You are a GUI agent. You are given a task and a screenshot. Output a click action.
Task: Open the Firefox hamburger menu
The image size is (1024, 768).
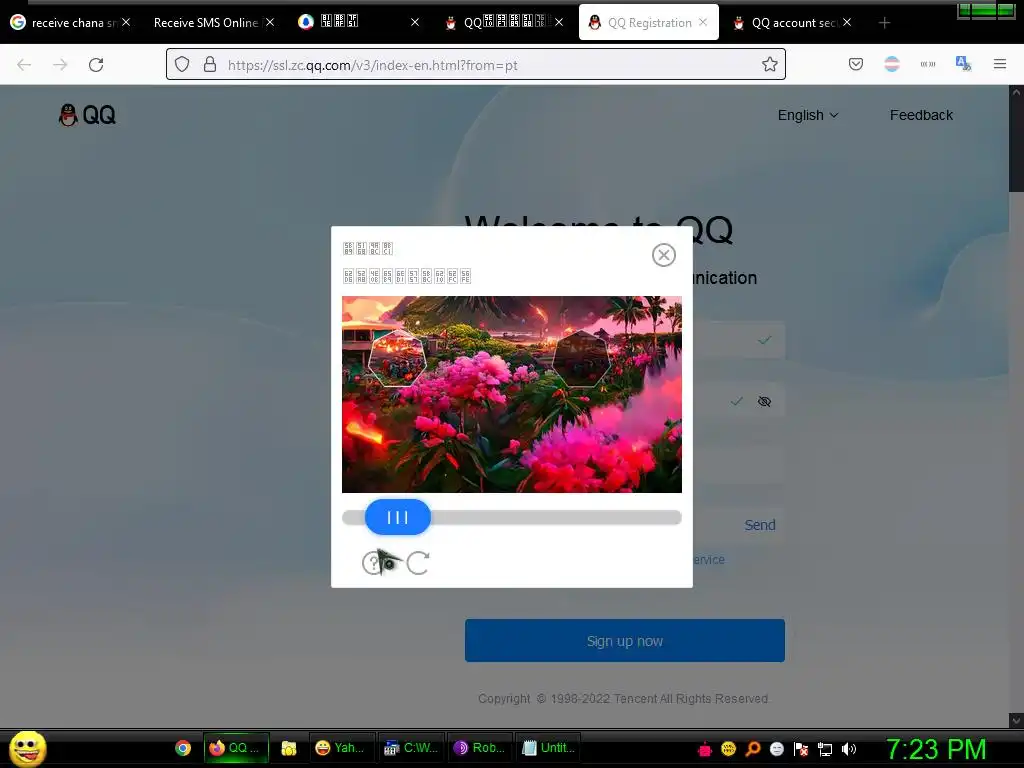[x=1000, y=64]
